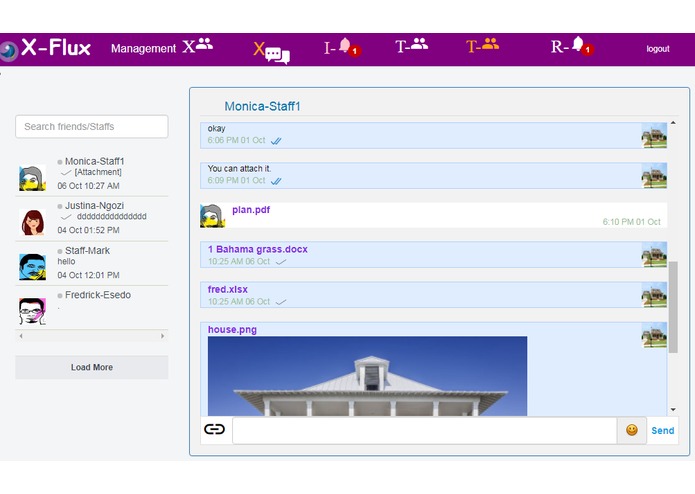Click the "okay" message text
This screenshot has width=695, height=494.
216,128
